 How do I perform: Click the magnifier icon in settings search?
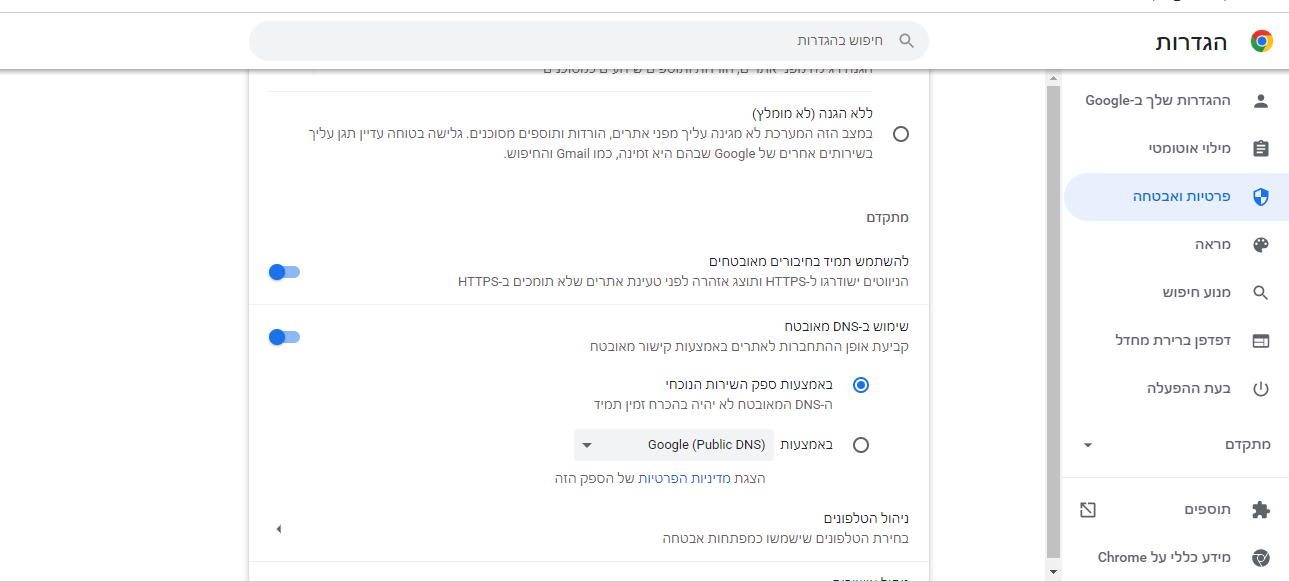[x=907, y=41]
